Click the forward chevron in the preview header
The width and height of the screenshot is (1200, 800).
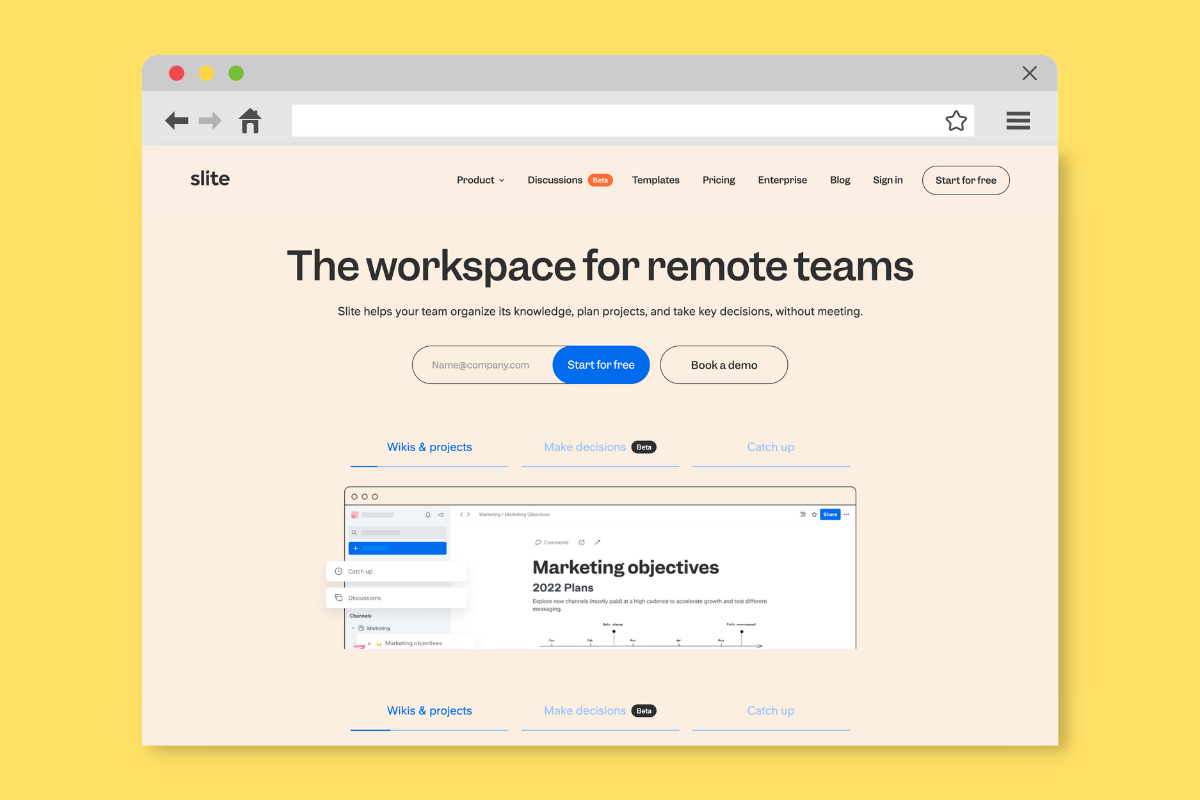(468, 514)
